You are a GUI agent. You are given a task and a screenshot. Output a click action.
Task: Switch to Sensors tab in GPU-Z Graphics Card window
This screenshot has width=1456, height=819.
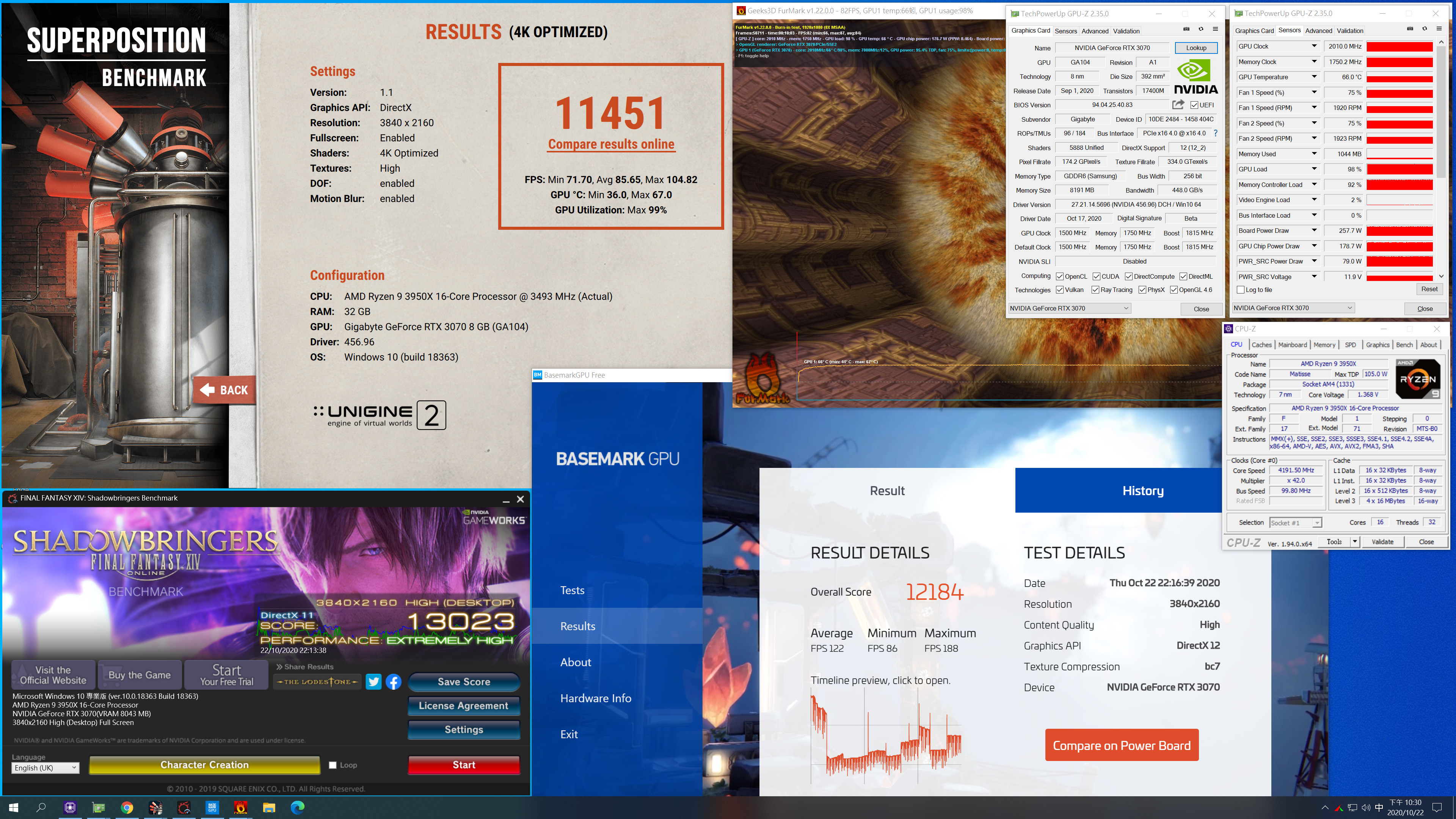pyautogui.click(x=1065, y=31)
